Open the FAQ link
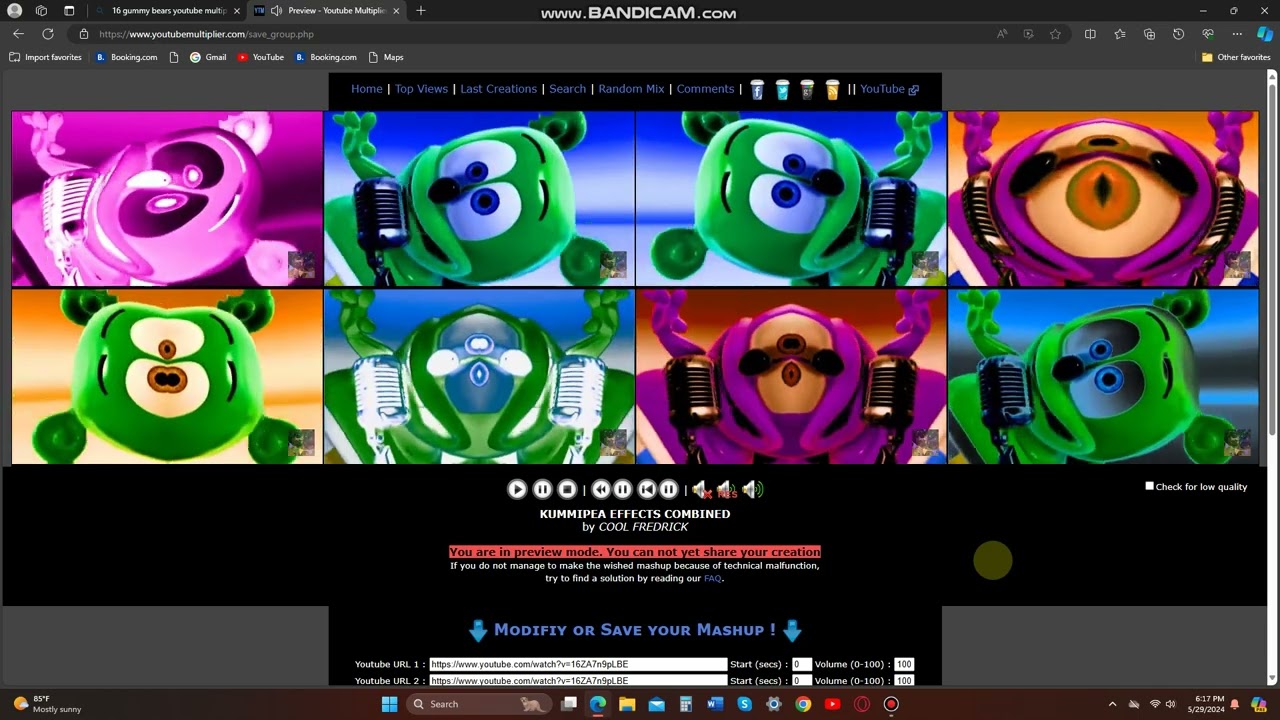1280x720 pixels. 712,579
